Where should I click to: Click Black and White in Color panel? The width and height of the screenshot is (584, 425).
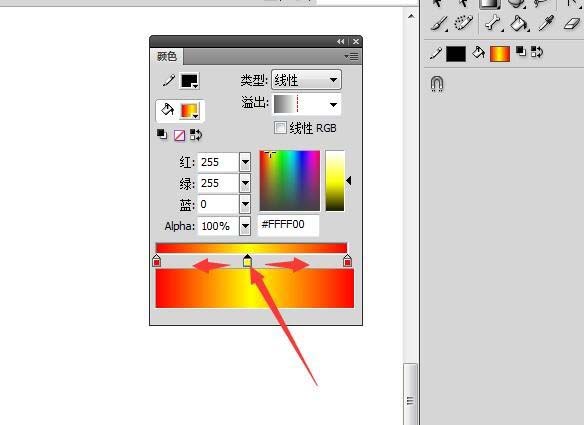(162, 134)
